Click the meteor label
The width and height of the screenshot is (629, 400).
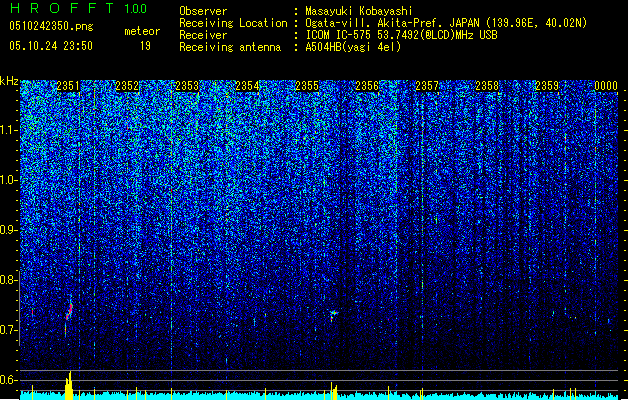142,31
